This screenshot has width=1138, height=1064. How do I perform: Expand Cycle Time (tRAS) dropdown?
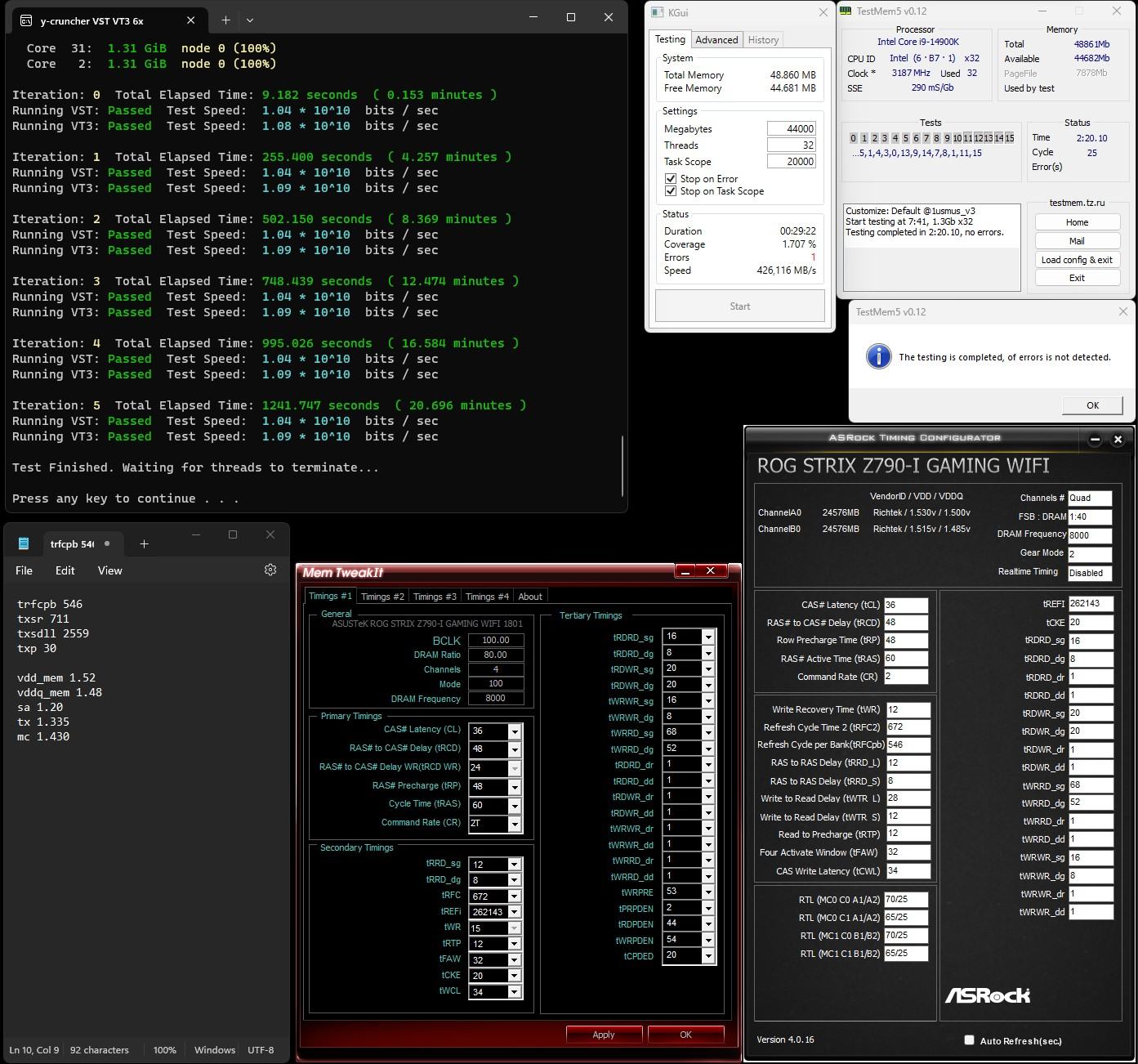point(515,806)
